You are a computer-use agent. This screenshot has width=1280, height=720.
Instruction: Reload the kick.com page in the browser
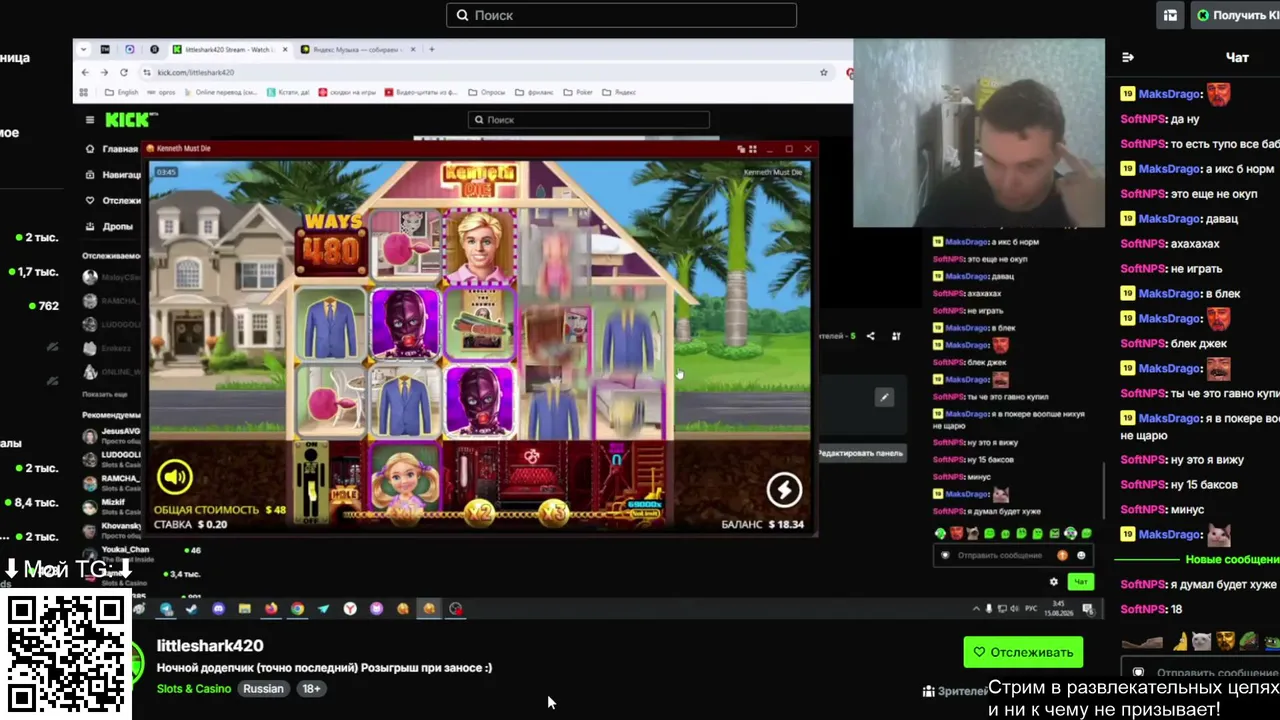coord(124,72)
